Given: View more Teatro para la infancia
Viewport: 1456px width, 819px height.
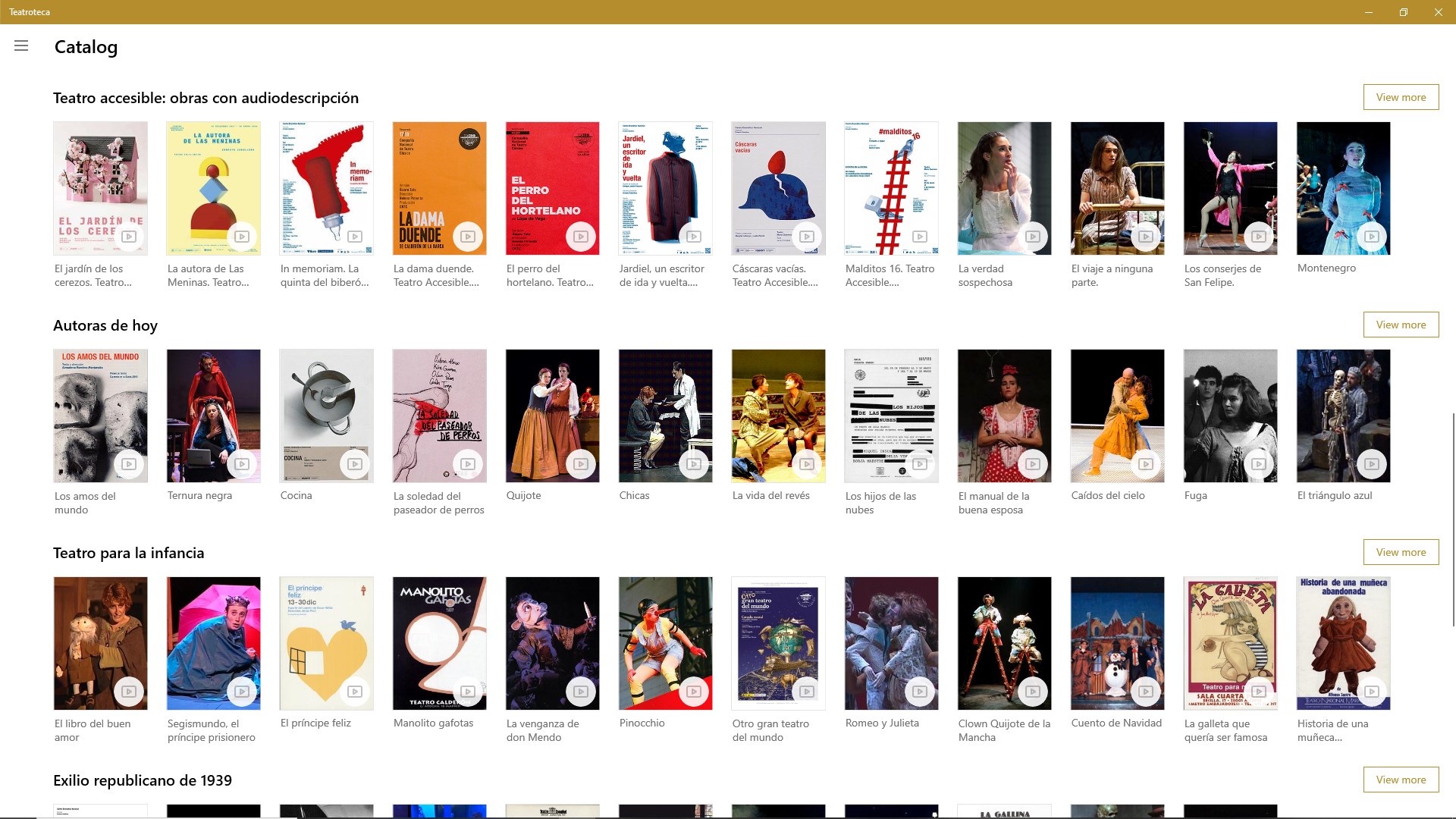Looking at the screenshot, I should point(1401,552).
